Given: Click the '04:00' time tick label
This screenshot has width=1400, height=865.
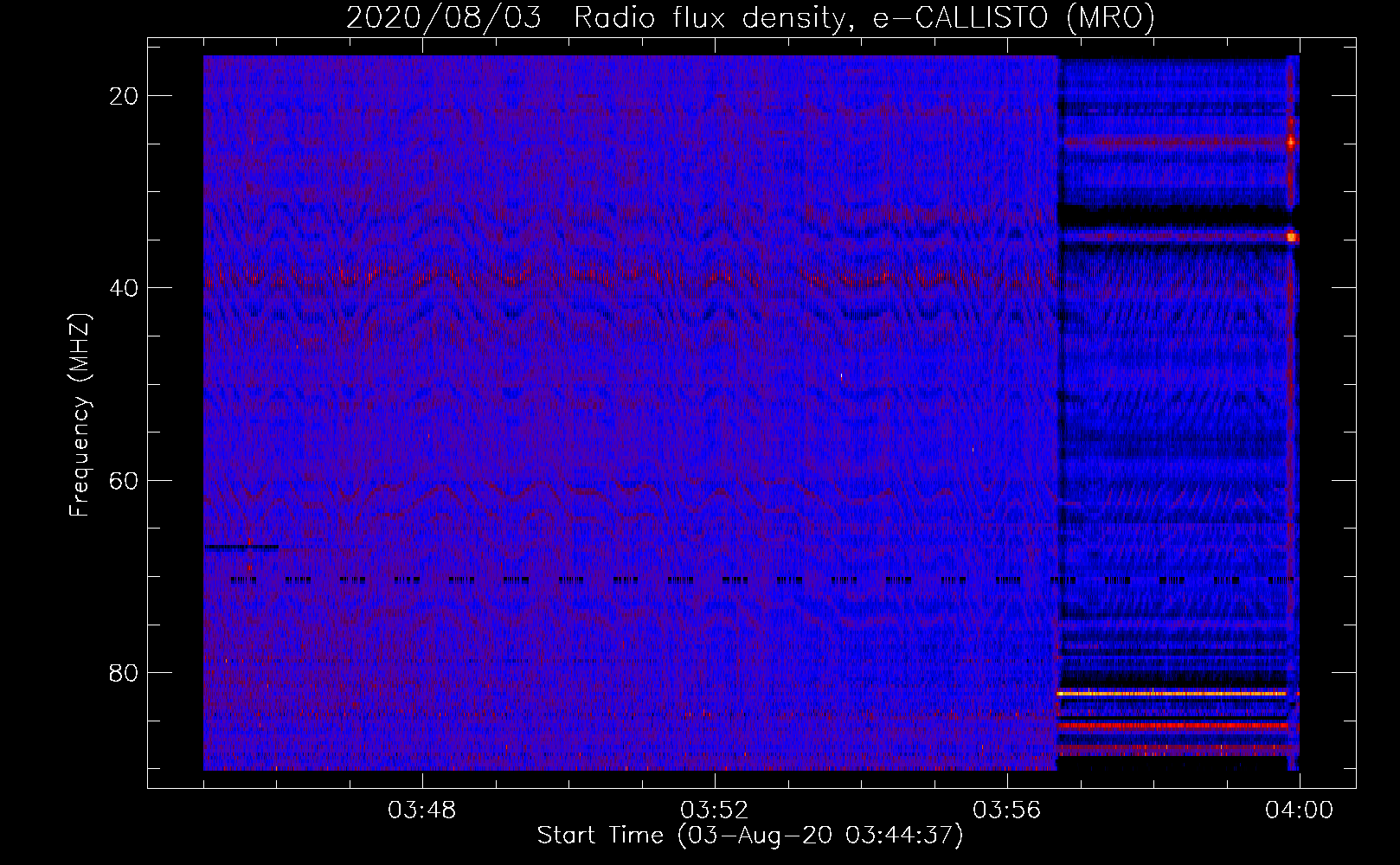Looking at the screenshot, I should point(1300,811).
